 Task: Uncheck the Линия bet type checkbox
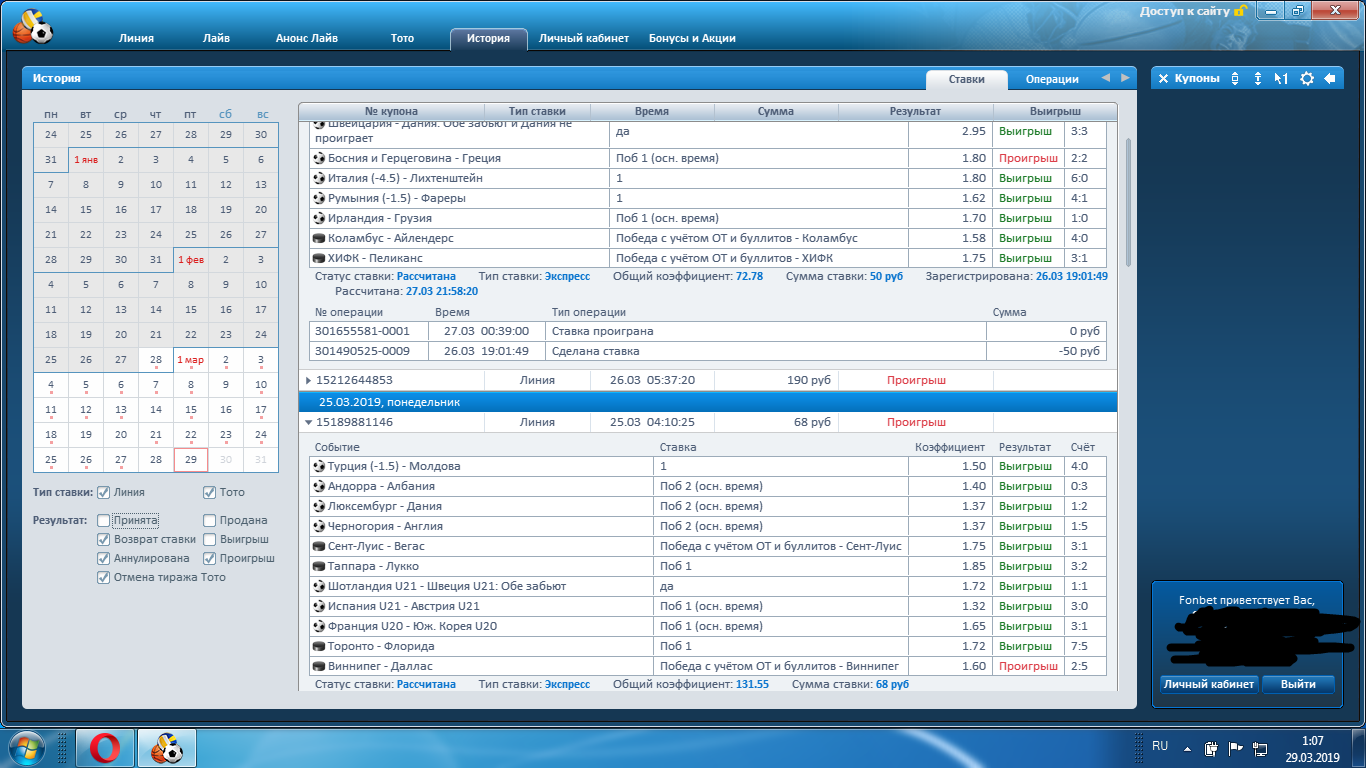[104, 492]
